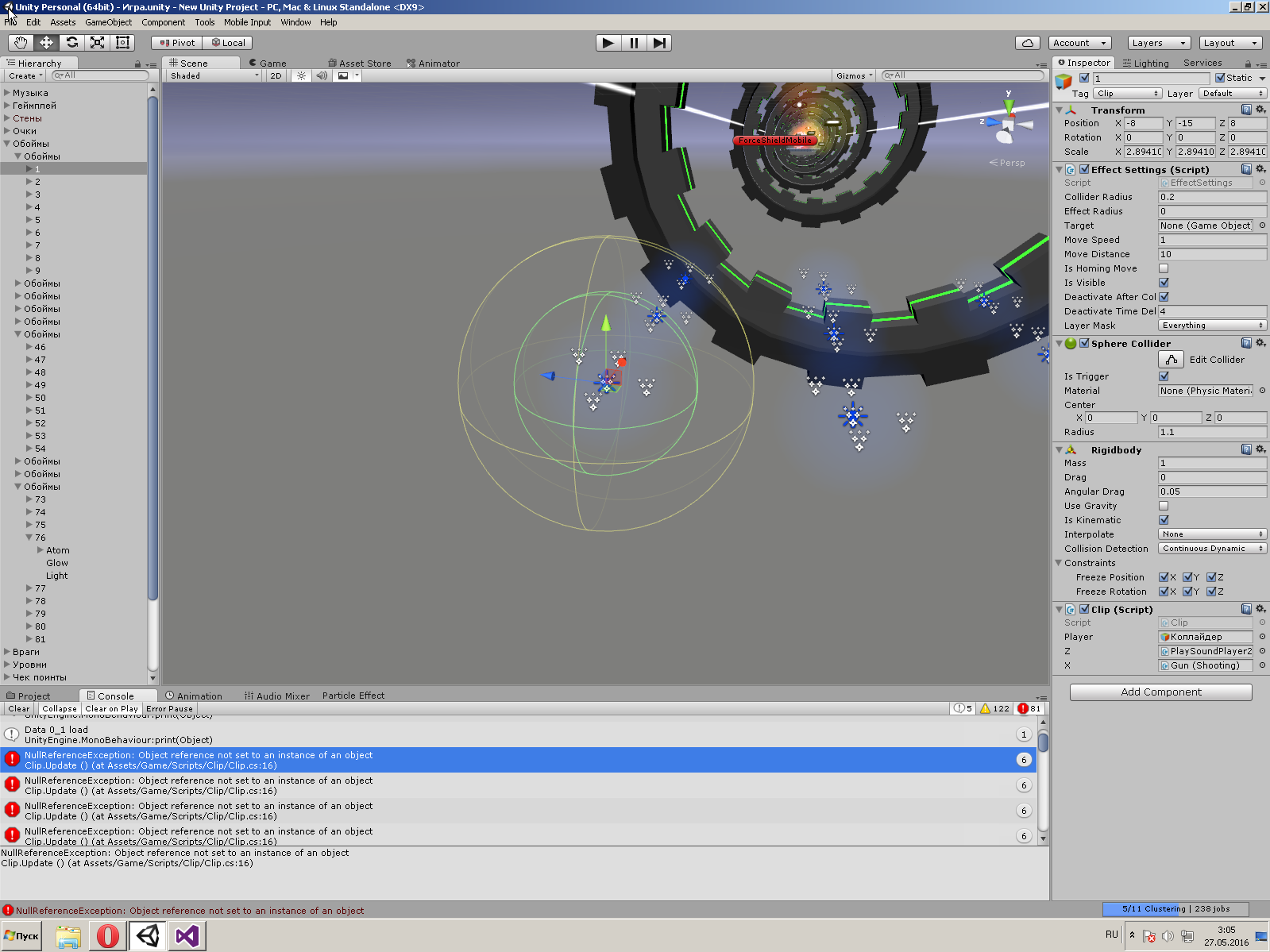This screenshot has height=952, width=1270.
Task: Open Layout dropdown in toolbar
Action: [1230, 43]
